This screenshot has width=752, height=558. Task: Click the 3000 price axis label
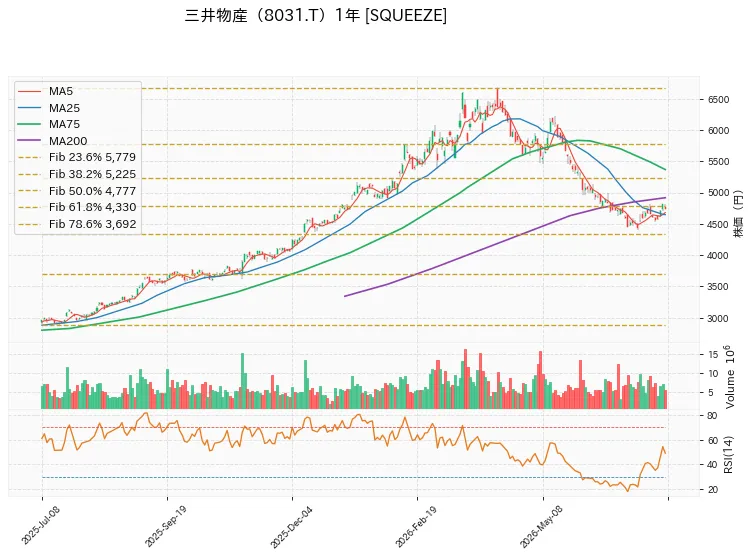(718, 319)
